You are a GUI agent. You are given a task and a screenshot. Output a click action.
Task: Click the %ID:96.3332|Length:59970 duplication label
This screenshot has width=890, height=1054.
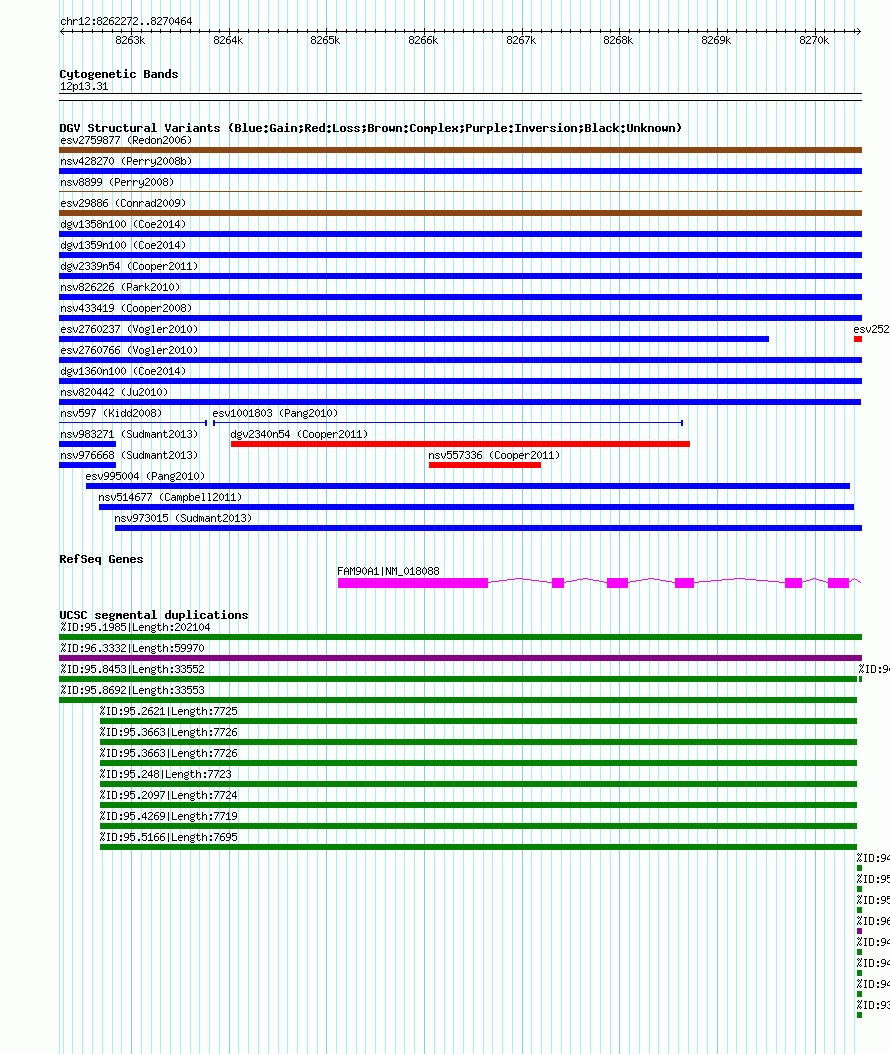tap(132, 648)
